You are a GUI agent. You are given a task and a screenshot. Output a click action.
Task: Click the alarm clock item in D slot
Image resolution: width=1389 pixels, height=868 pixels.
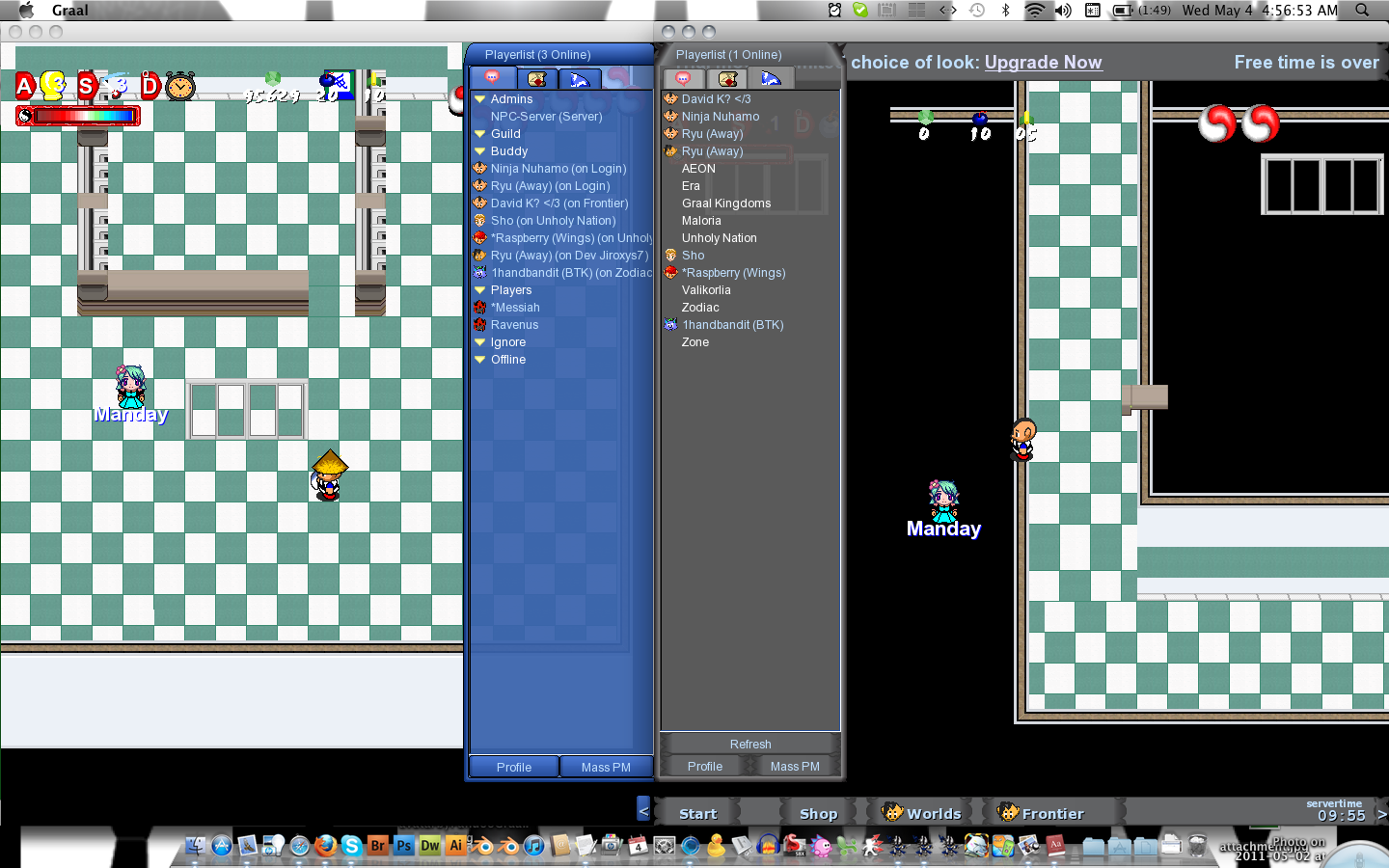[179, 87]
